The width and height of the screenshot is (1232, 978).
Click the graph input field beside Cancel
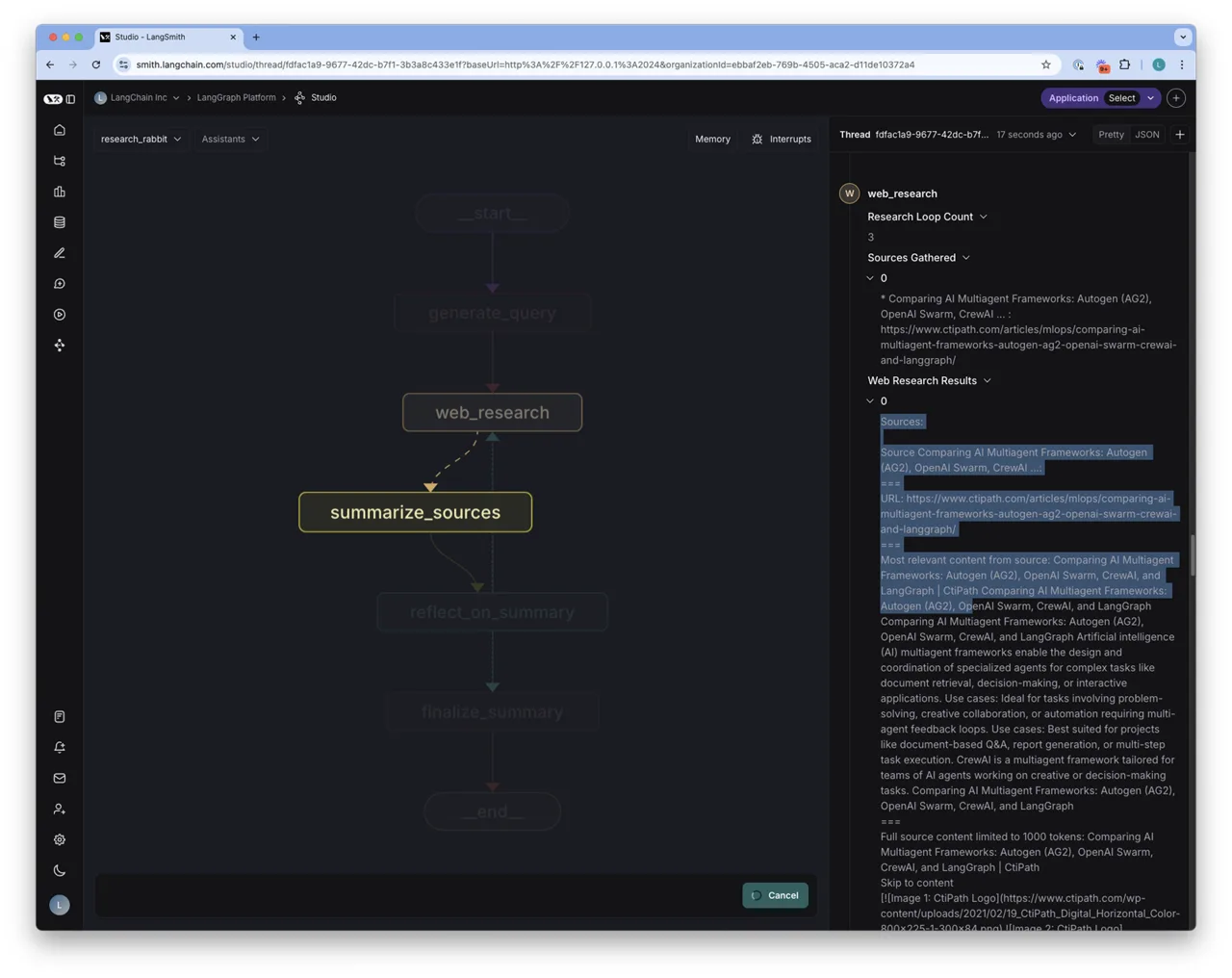(x=416, y=895)
